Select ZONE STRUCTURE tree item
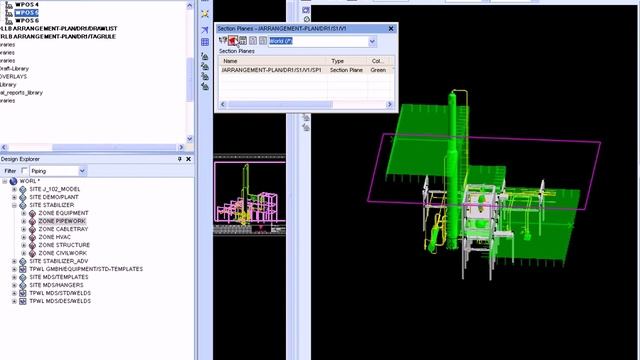The image size is (640, 360). pyautogui.click(x=64, y=245)
